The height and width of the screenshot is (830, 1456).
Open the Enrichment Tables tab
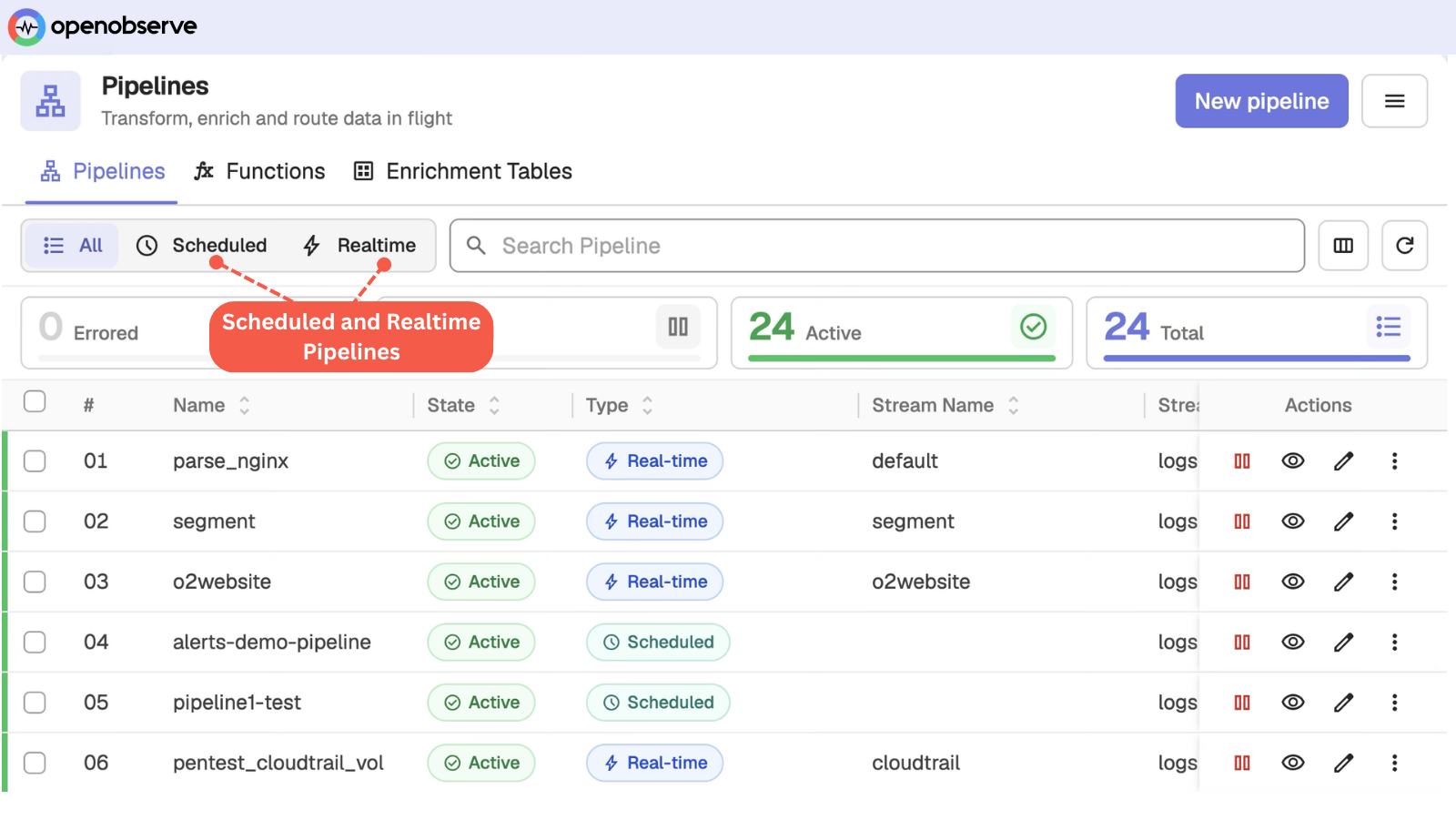[x=462, y=172]
